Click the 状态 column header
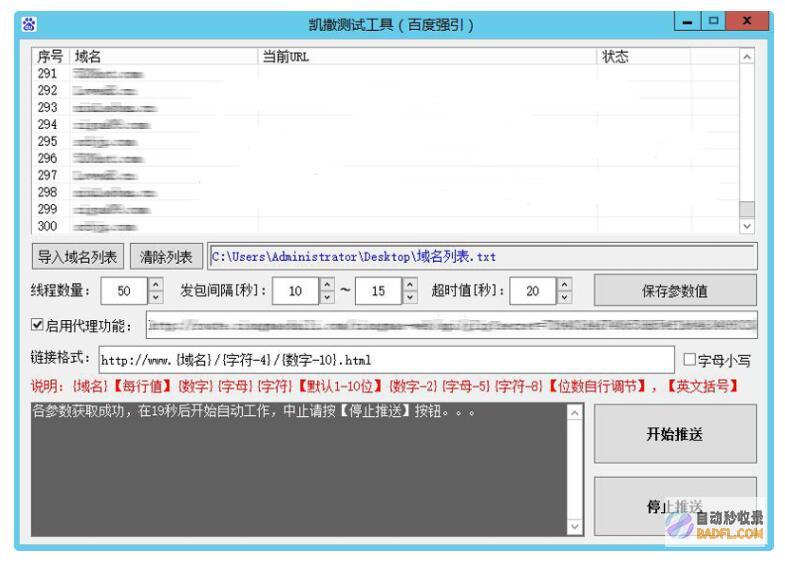 click(643, 57)
